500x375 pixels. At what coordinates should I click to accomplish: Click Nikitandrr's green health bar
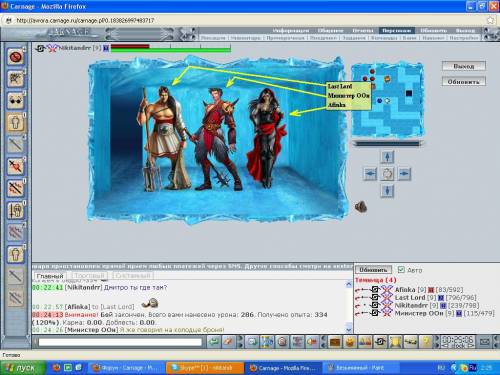[x=171, y=50]
